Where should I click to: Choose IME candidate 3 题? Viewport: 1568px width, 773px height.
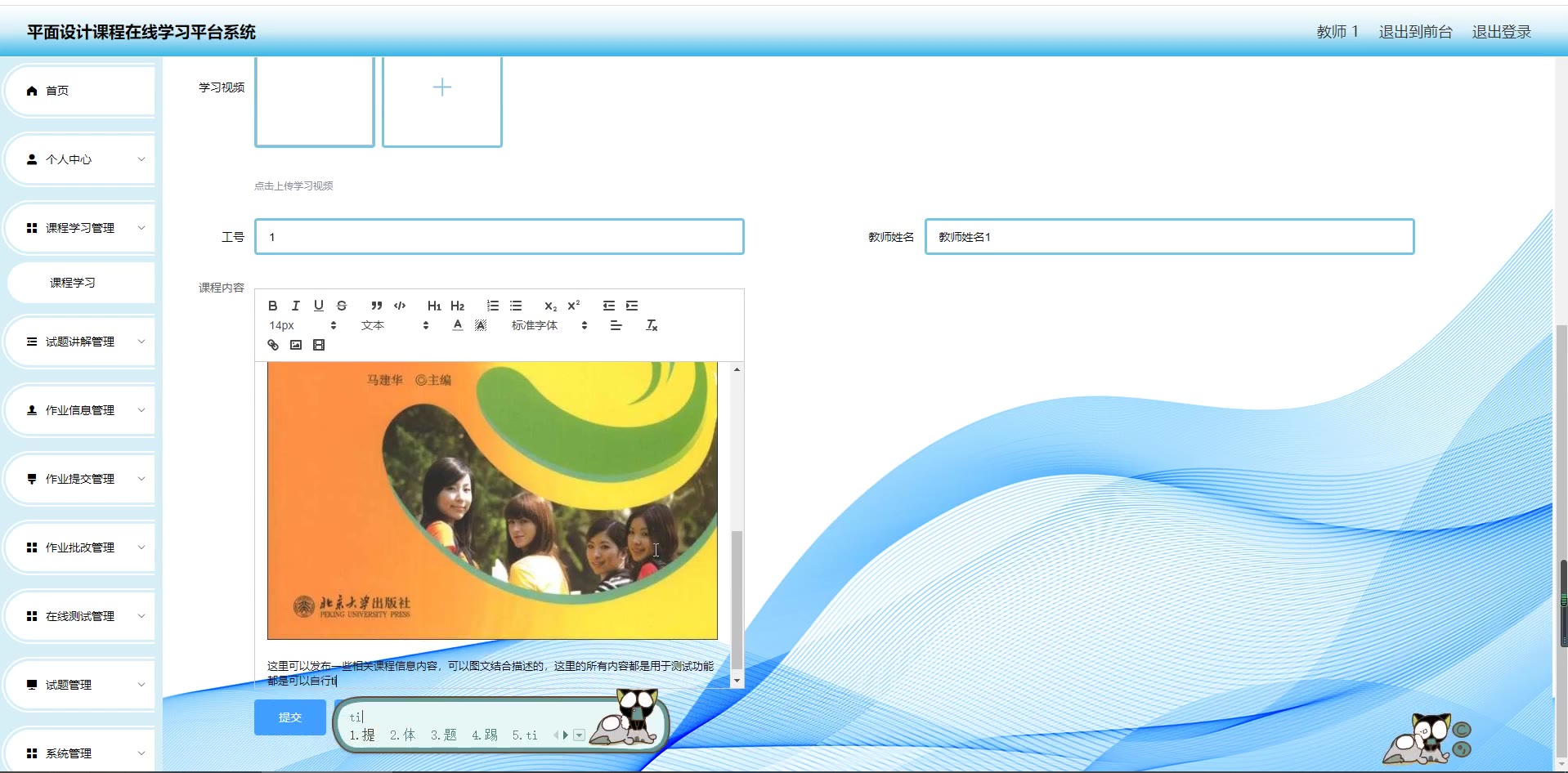[x=443, y=735]
